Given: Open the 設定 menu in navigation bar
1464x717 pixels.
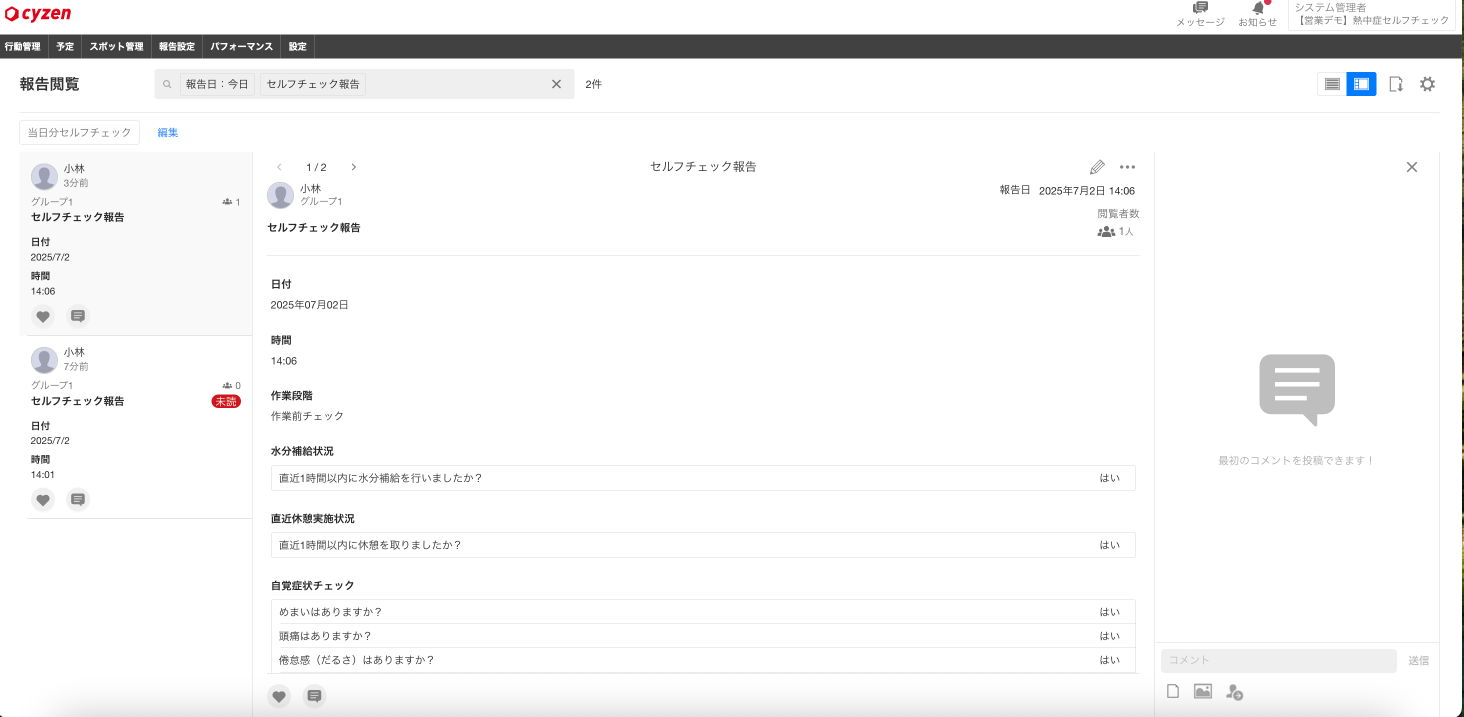Looking at the screenshot, I should (x=298, y=46).
